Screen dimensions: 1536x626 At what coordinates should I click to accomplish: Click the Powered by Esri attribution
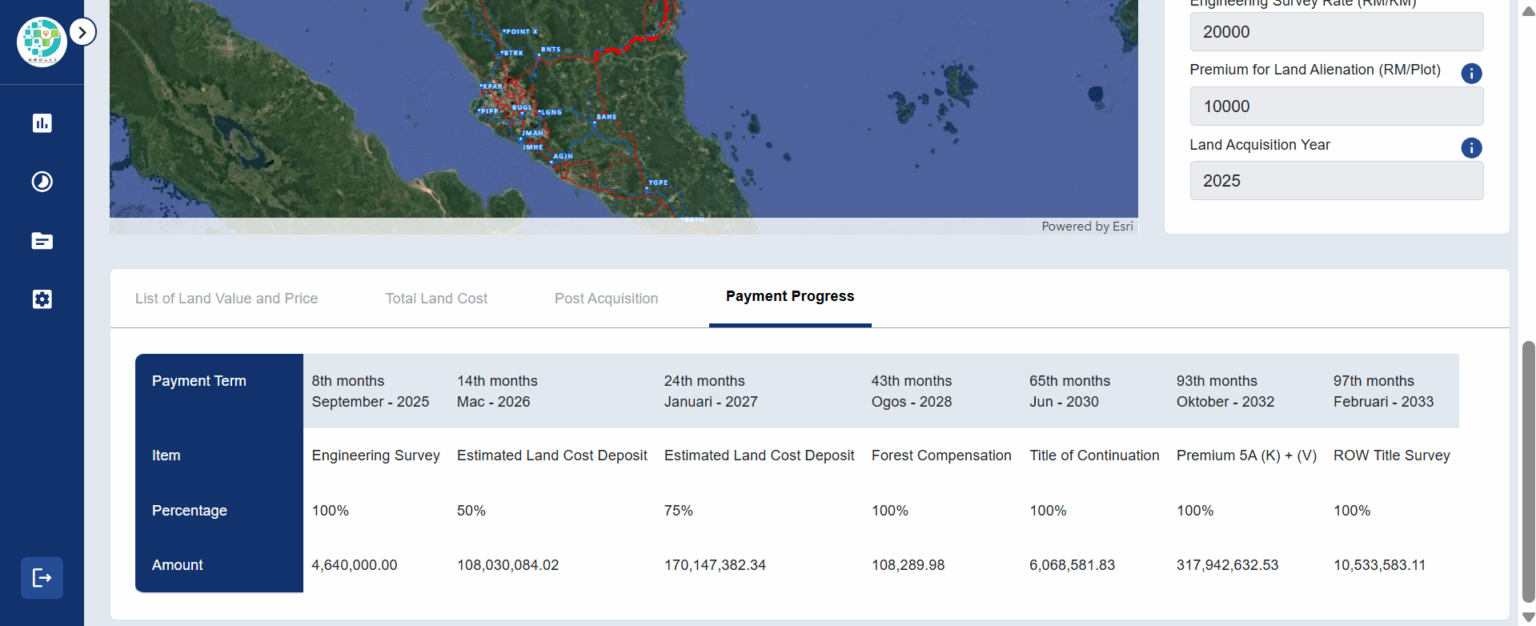pyautogui.click(x=1087, y=227)
